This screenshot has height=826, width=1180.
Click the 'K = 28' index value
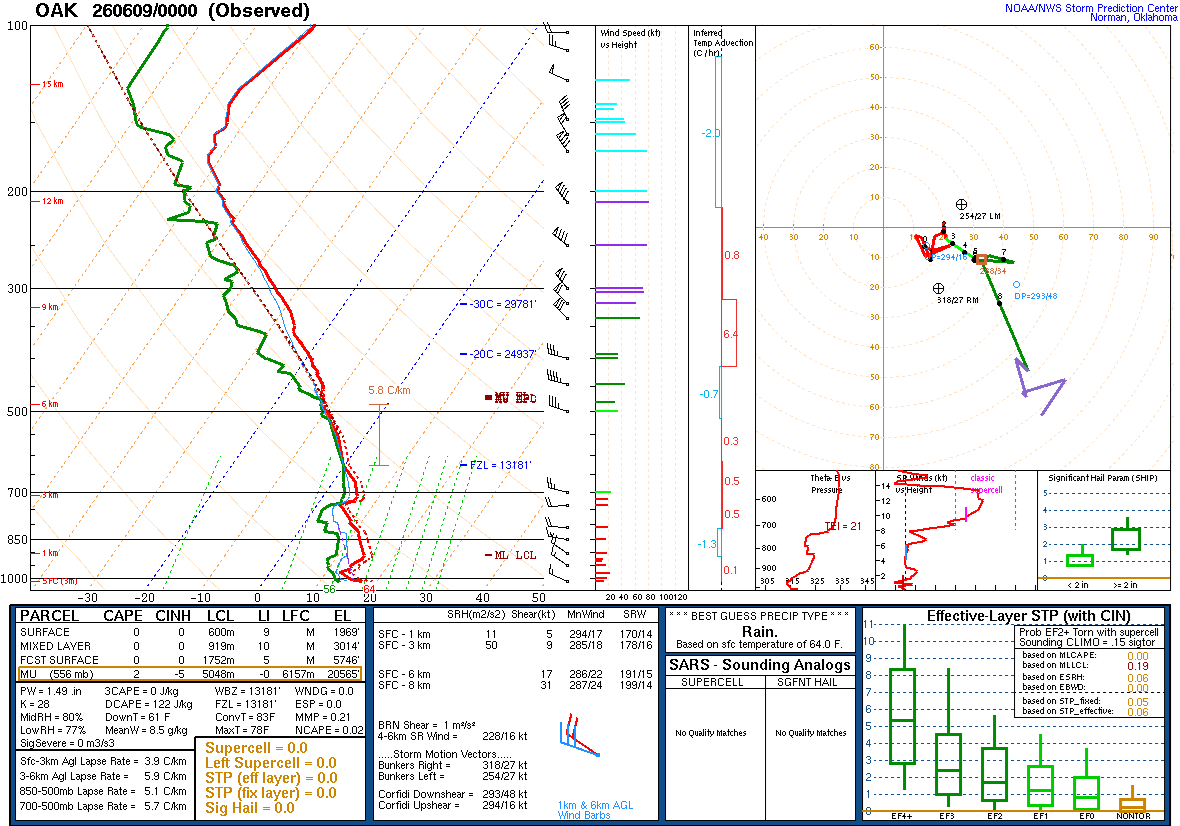[35, 704]
